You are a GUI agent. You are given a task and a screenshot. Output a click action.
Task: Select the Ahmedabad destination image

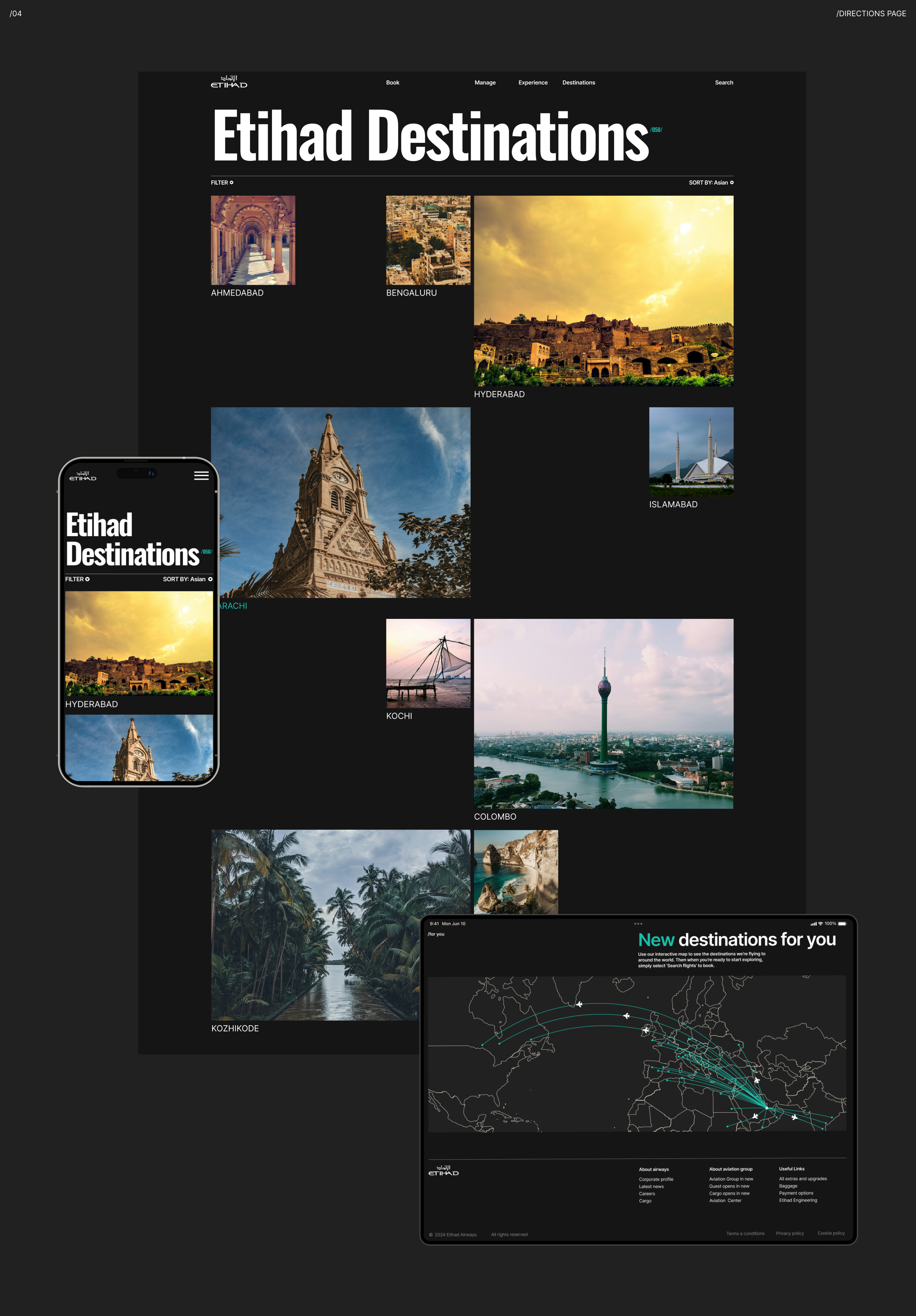coord(253,240)
